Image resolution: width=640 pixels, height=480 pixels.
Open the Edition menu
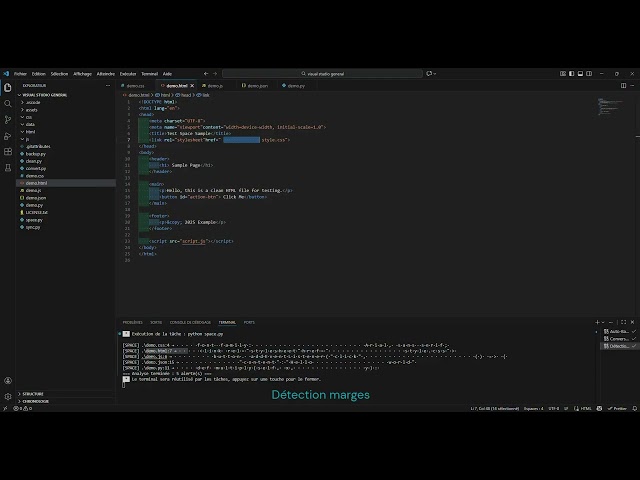pos(39,74)
